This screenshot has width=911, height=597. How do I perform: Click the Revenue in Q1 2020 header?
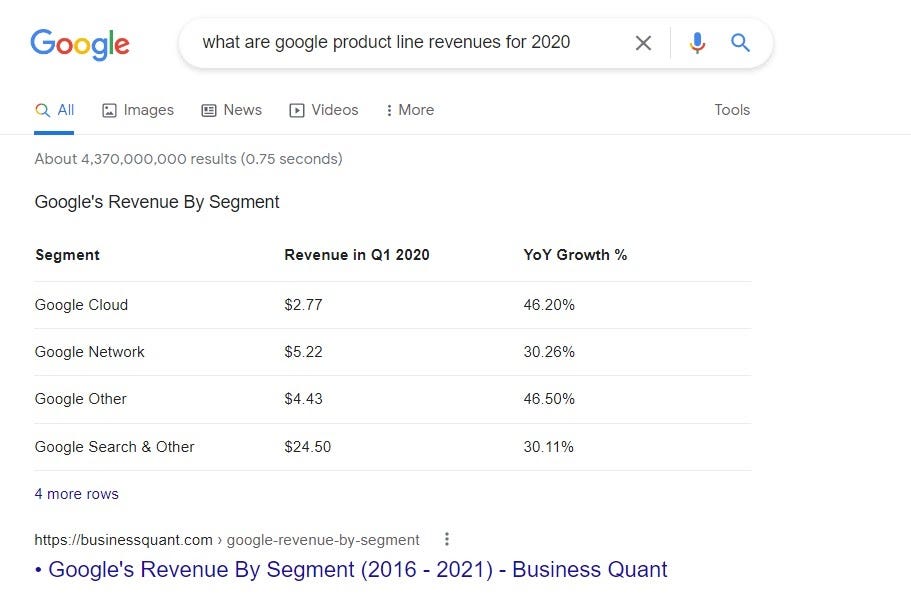pos(357,255)
